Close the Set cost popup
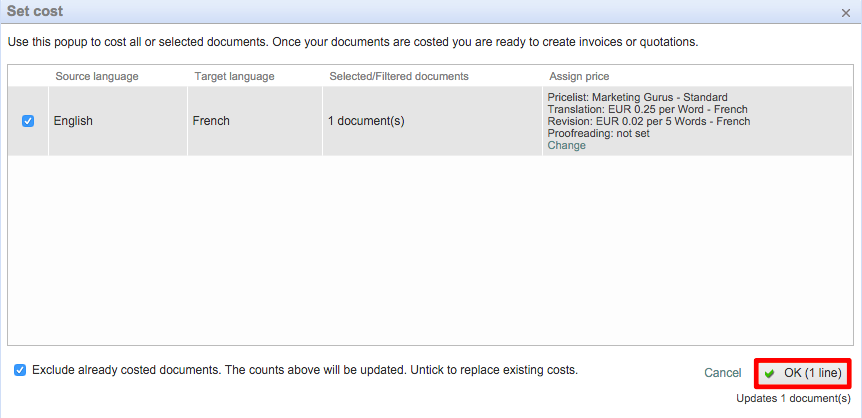The image size is (862, 418). pos(846,12)
